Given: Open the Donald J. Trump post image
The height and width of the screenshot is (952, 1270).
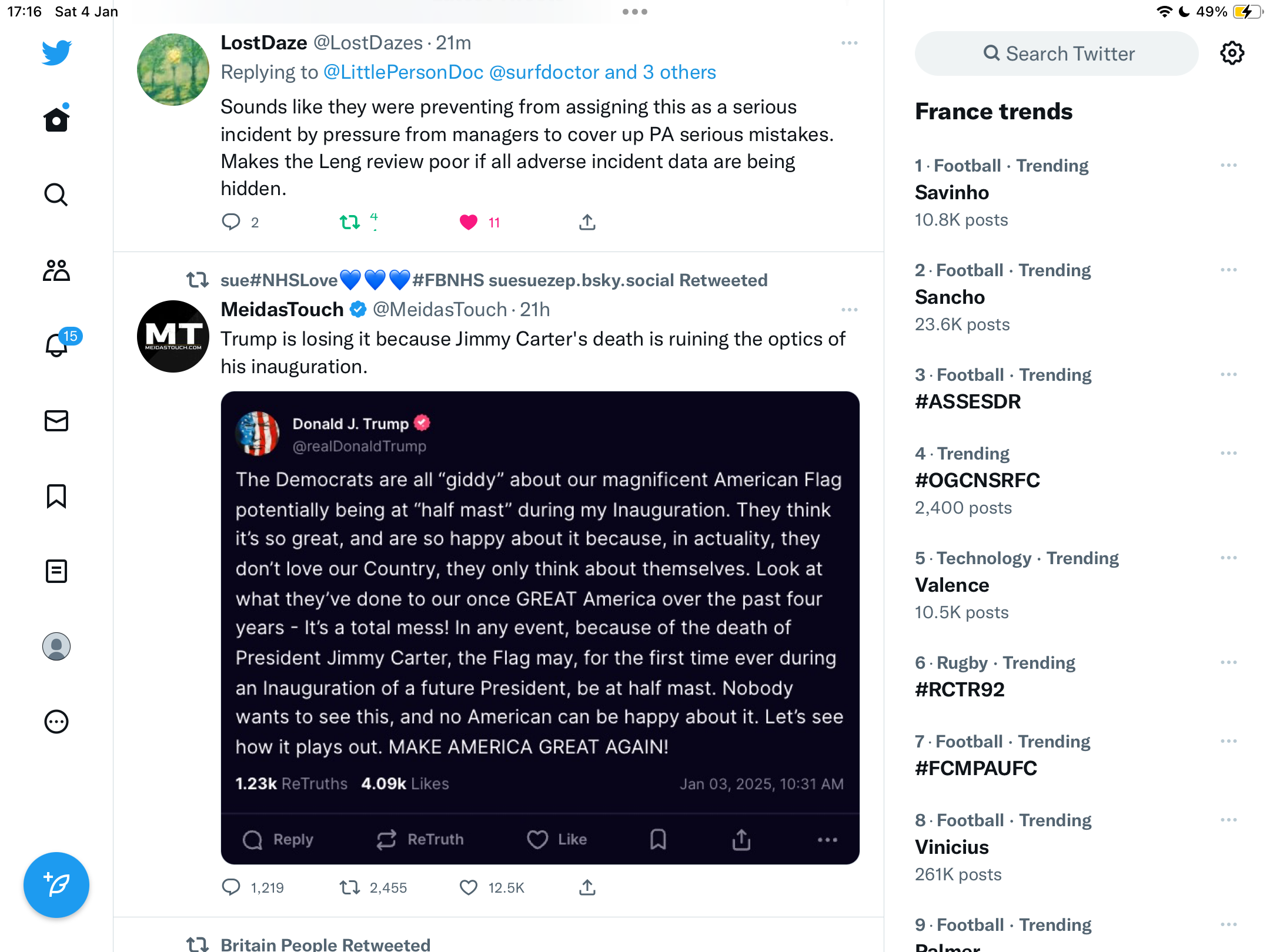Looking at the screenshot, I should click(540, 628).
